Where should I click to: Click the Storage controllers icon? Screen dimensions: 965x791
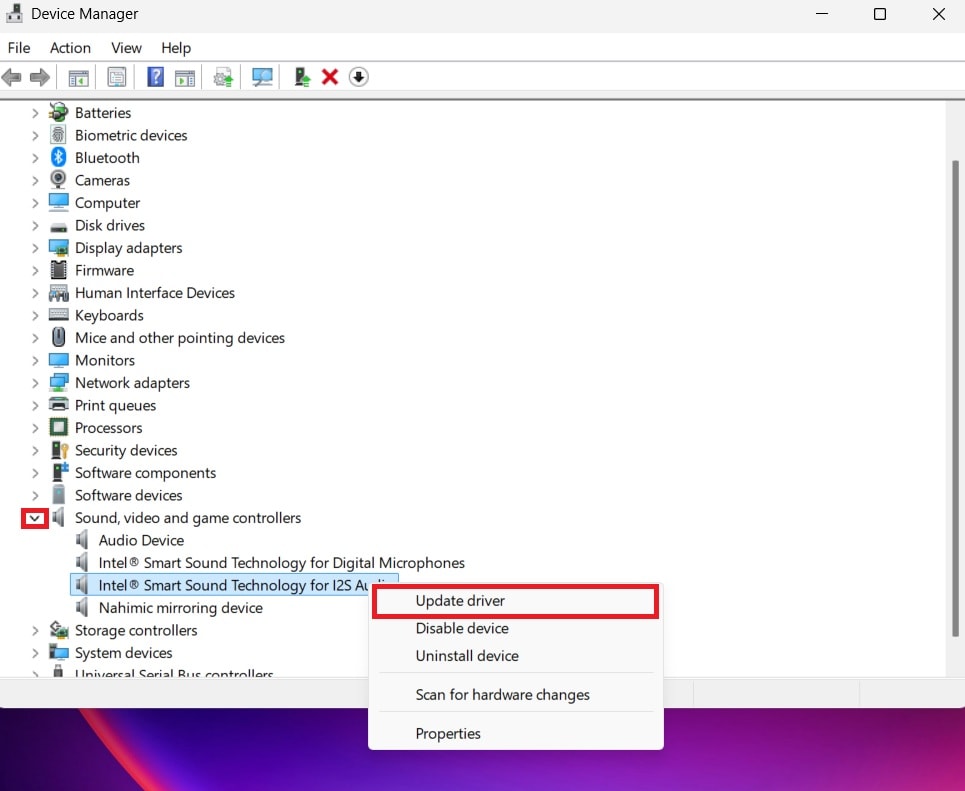58,630
